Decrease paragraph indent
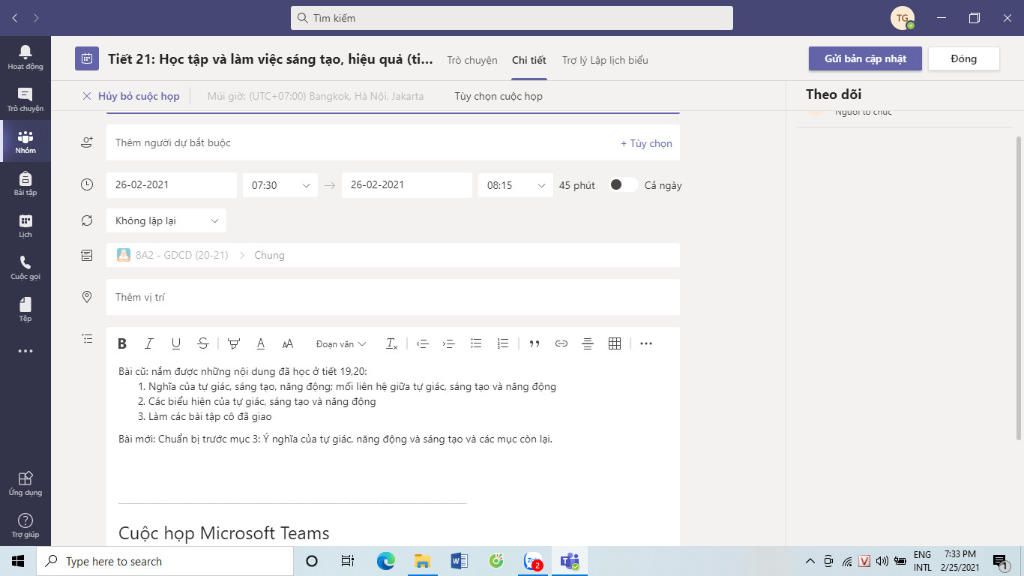Screen dimensions: 1024x576 pyautogui.click(x=422, y=344)
